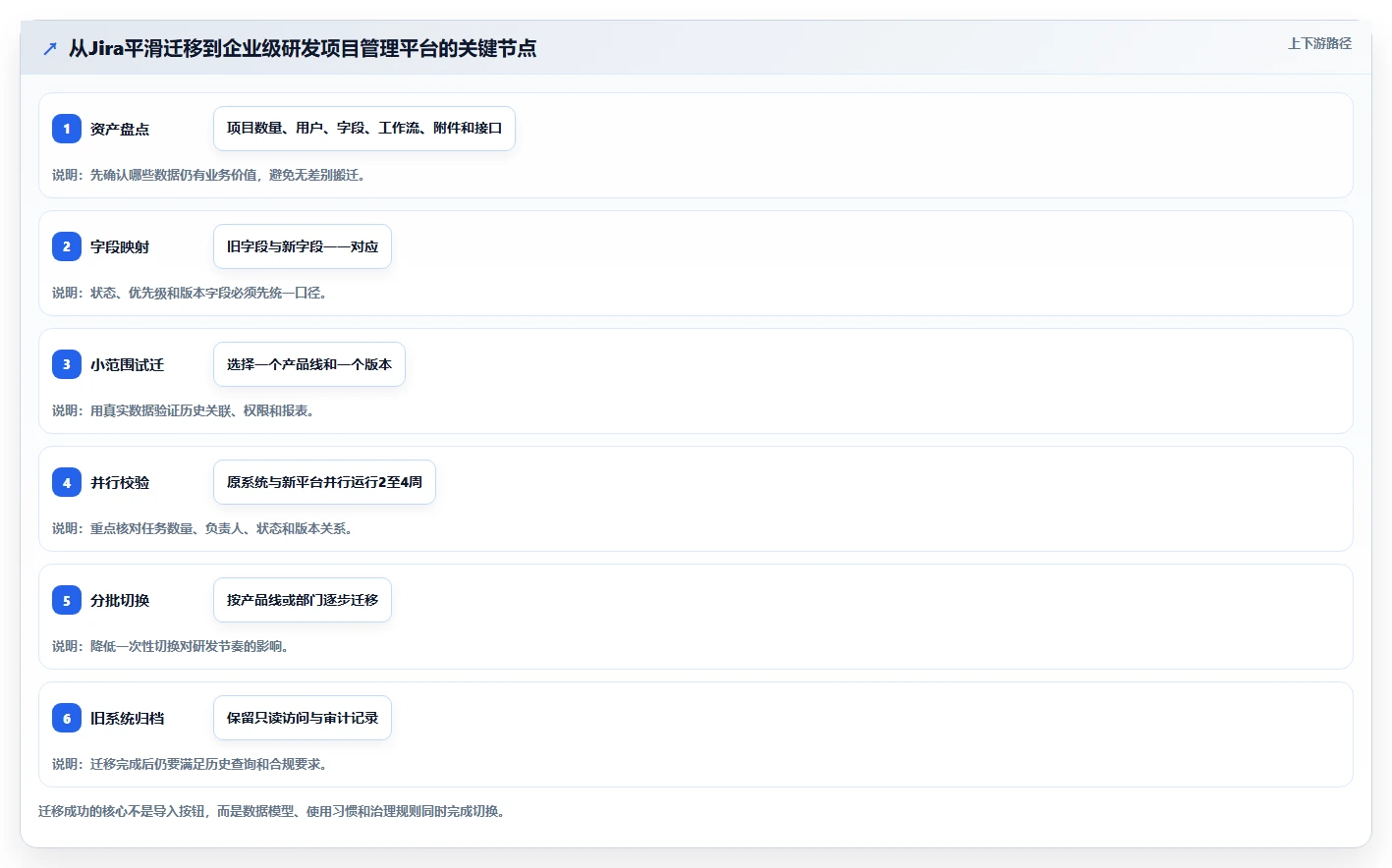Click the footer text 迁移成功的核心不是导入按钮
Screen dimensions: 1392x868
pyautogui.click(x=273, y=811)
